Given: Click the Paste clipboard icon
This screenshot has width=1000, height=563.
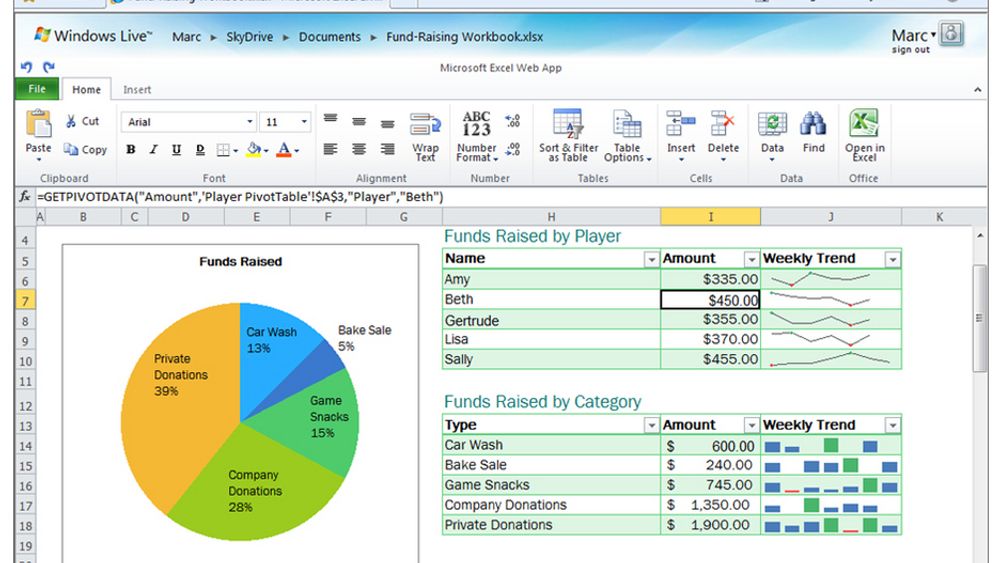Looking at the screenshot, I should tap(38, 124).
